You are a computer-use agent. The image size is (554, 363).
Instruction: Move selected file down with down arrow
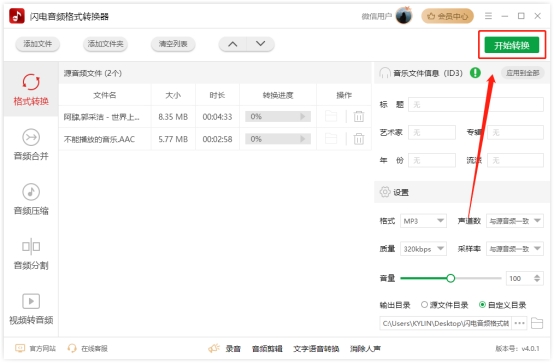pos(260,44)
